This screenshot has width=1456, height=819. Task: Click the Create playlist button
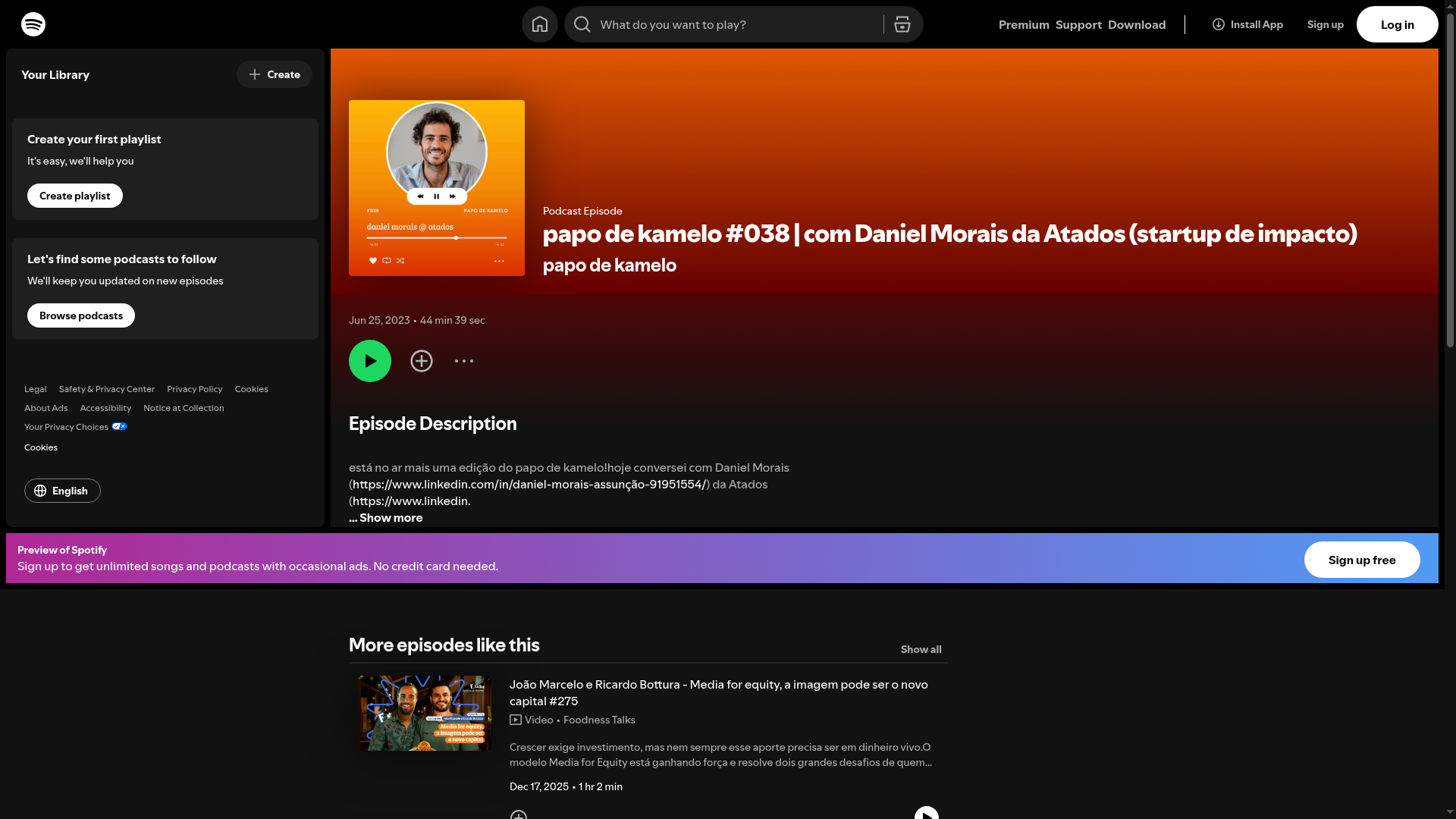75,196
